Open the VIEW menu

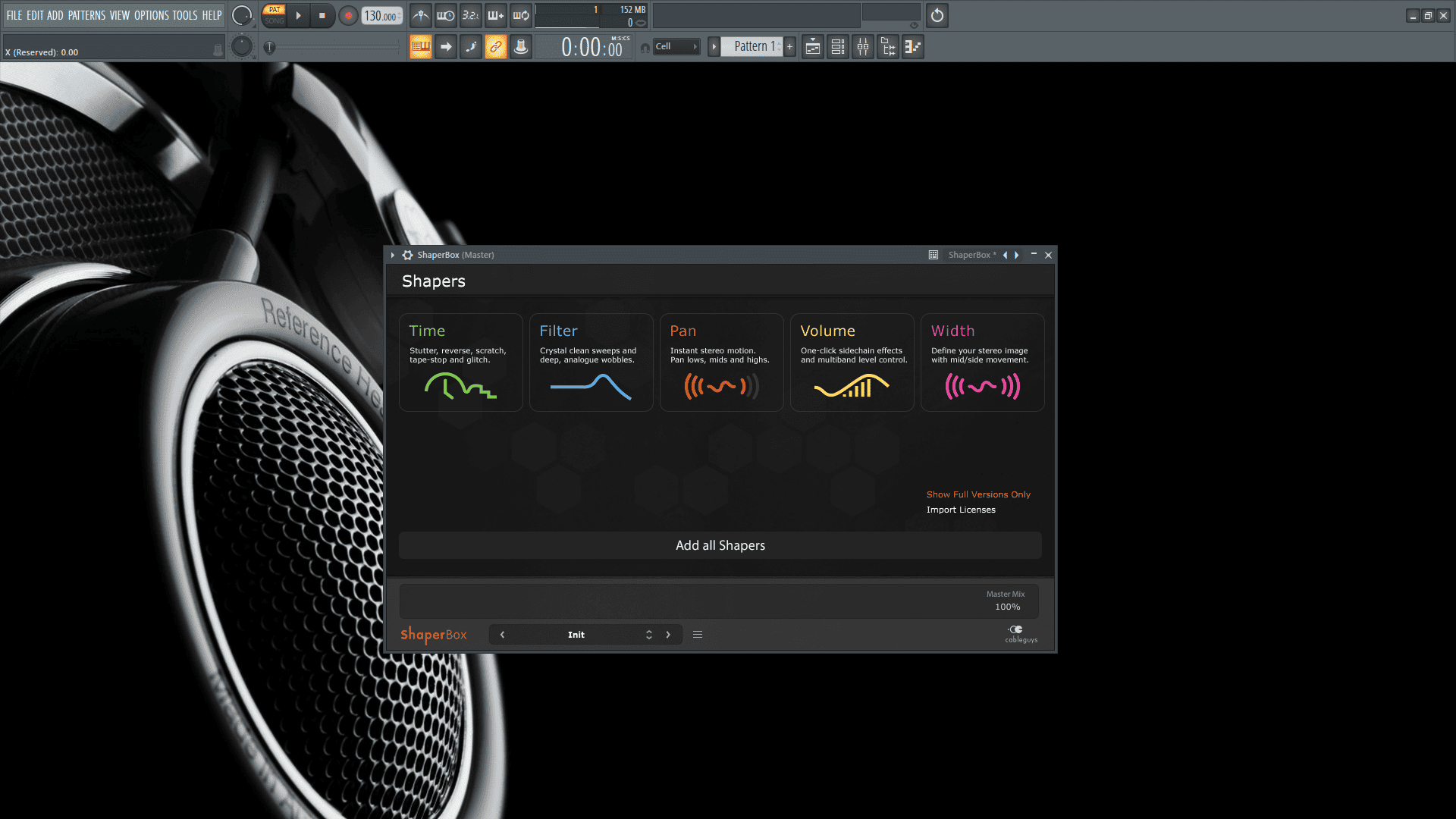(120, 15)
